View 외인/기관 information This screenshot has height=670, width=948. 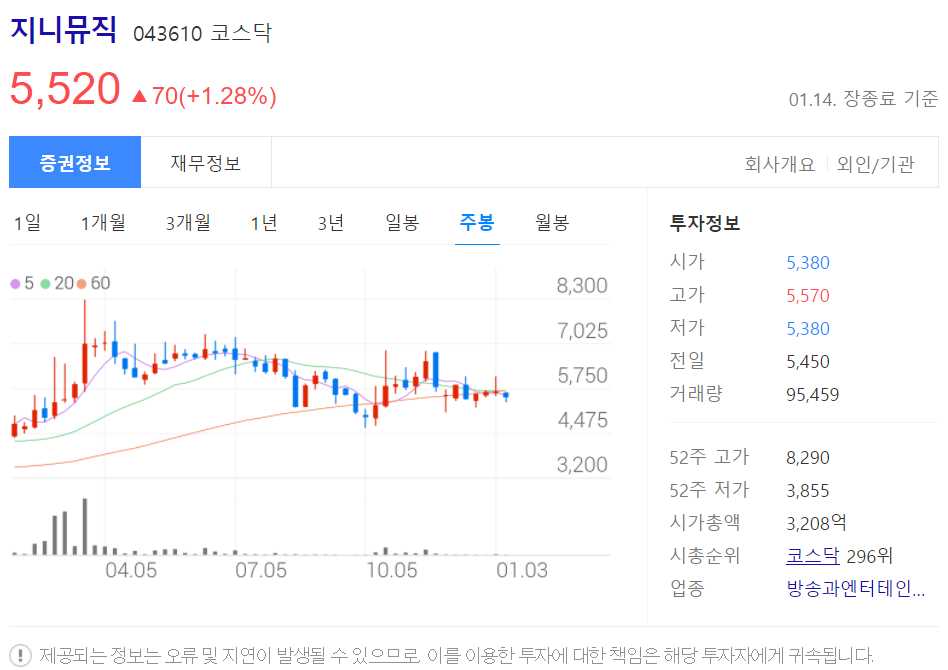click(x=875, y=162)
